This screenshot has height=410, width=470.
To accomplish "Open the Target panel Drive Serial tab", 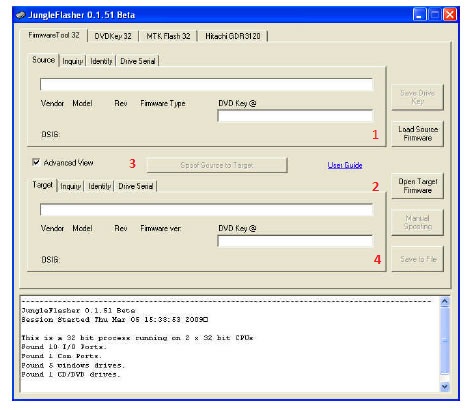I will tap(136, 186).
